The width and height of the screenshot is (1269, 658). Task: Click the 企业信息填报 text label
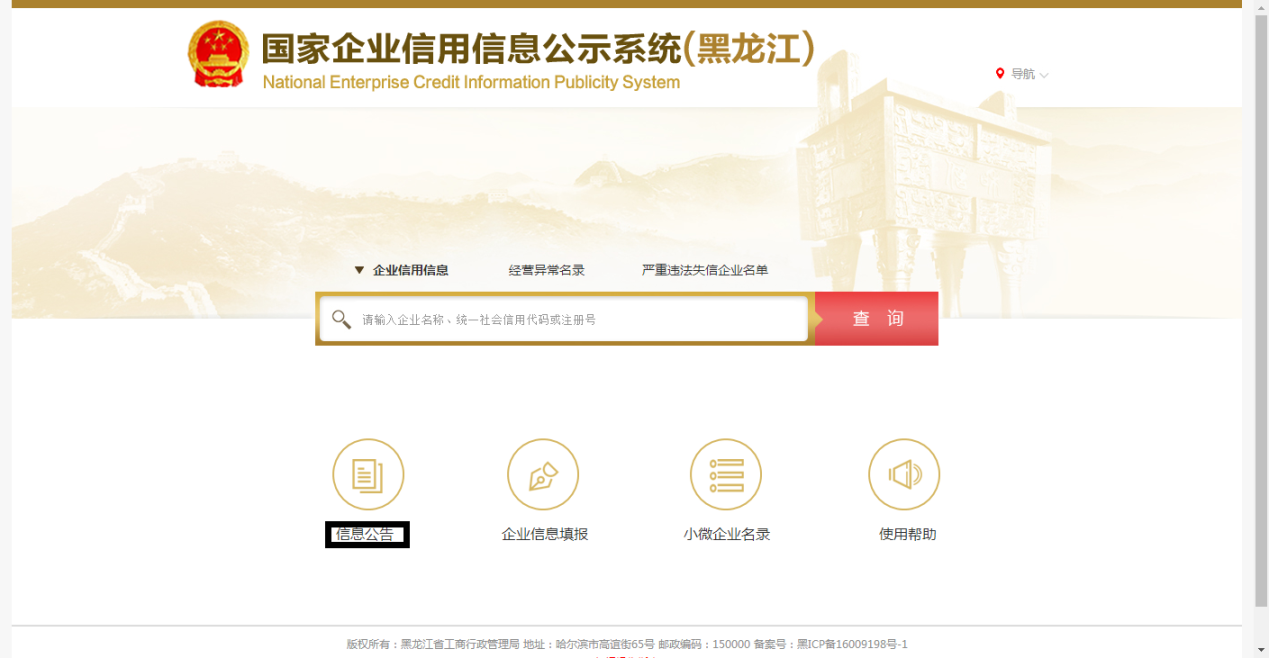tap(543, 534)
